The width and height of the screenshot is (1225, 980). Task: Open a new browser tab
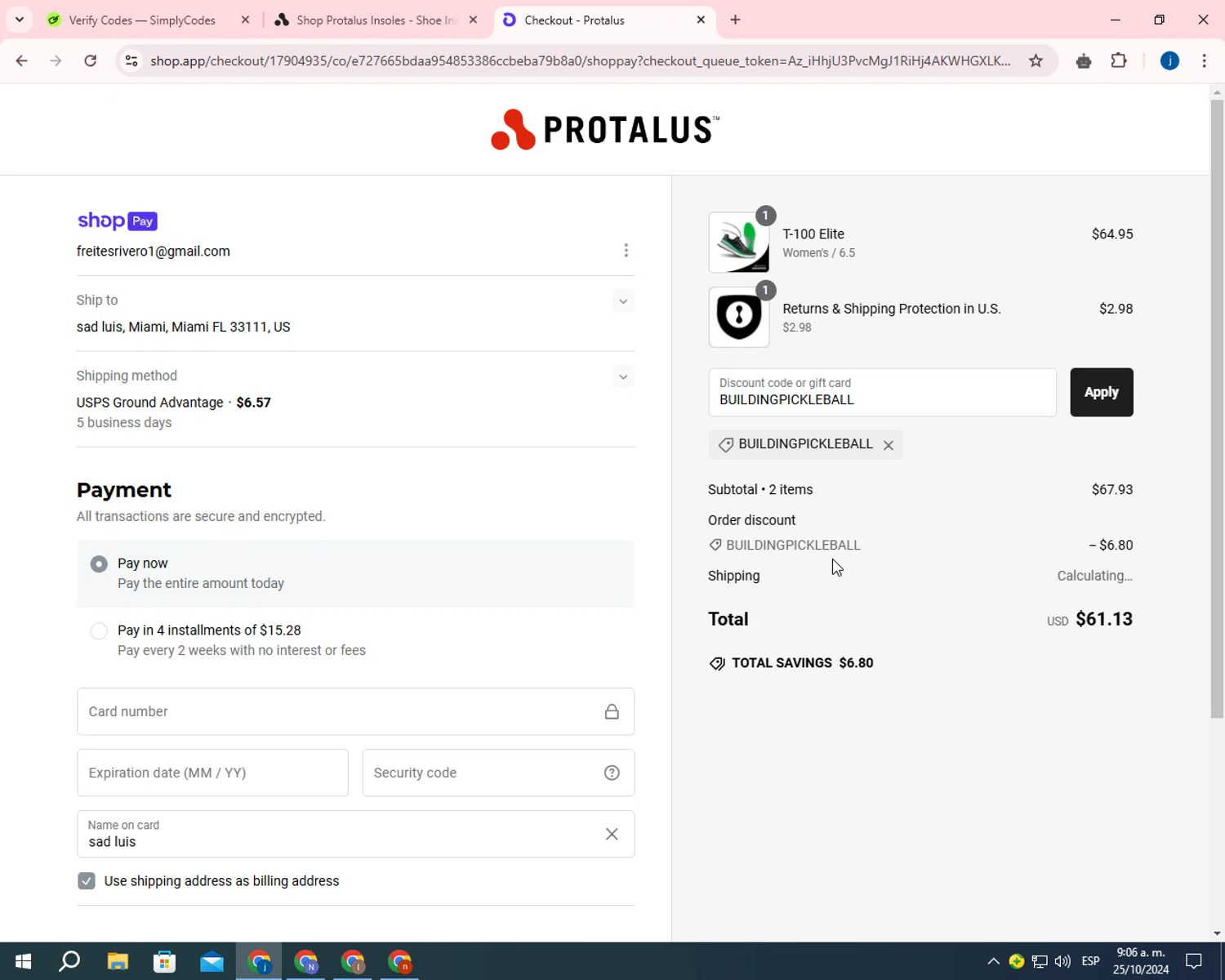click(x=735, y=20)
